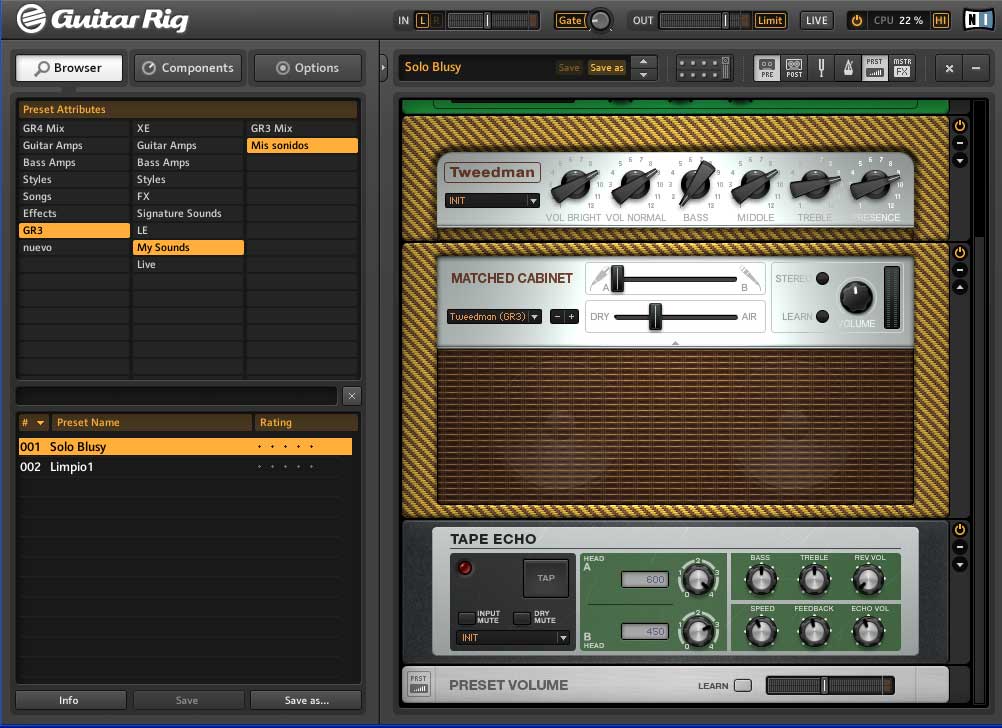The height and width of the screenshot is (728, 1002).
Task: Click the up arrow on the Matched Cabinet module
Action: [x=959, y=288]
